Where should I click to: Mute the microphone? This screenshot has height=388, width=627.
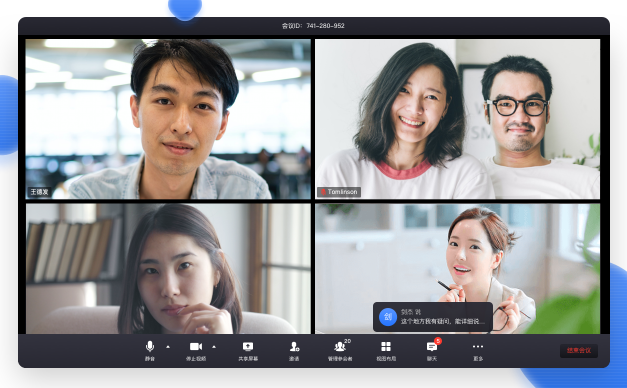[150, 351]
